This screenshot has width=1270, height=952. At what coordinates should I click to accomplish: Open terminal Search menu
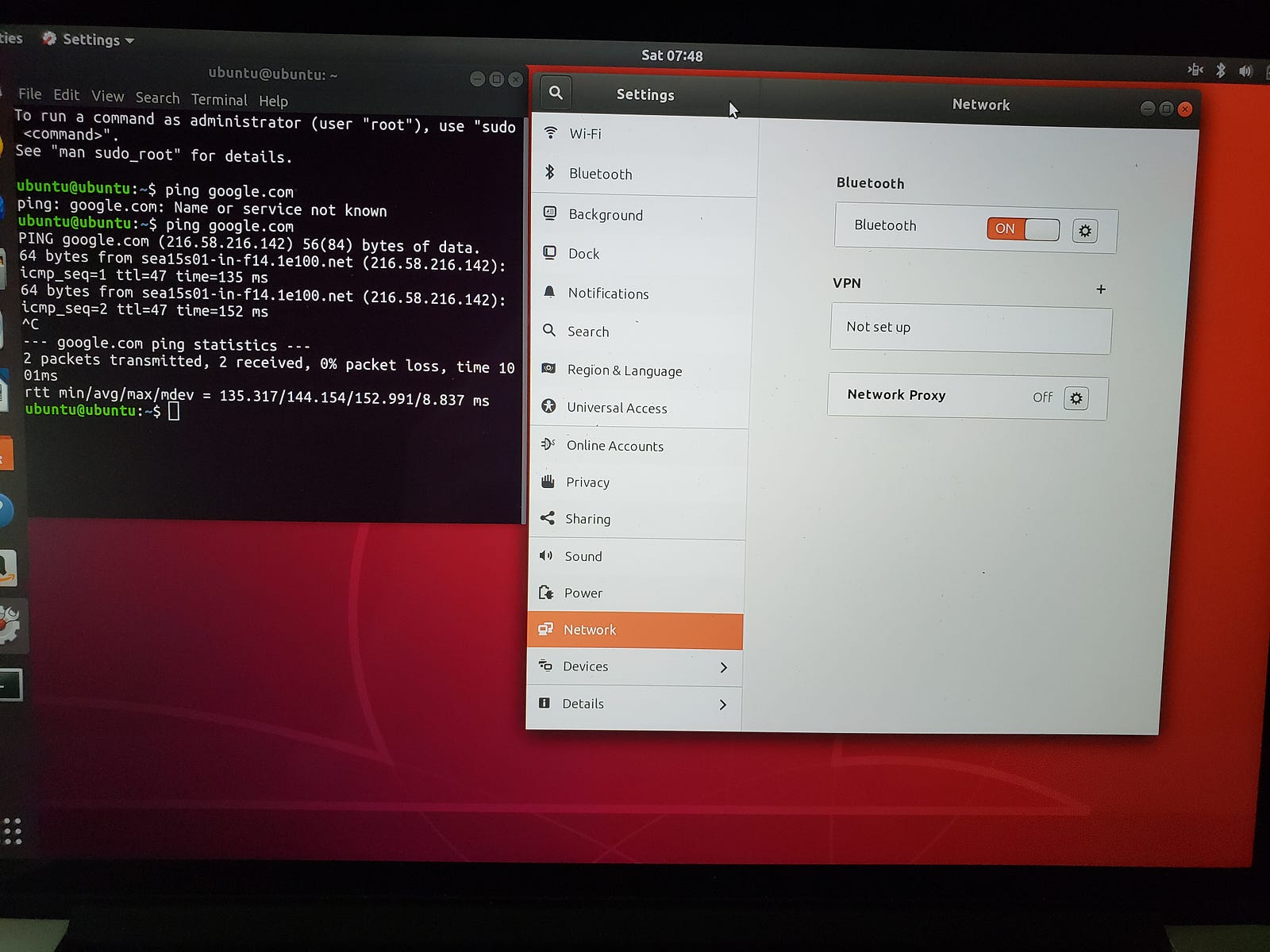coord(157,98)
